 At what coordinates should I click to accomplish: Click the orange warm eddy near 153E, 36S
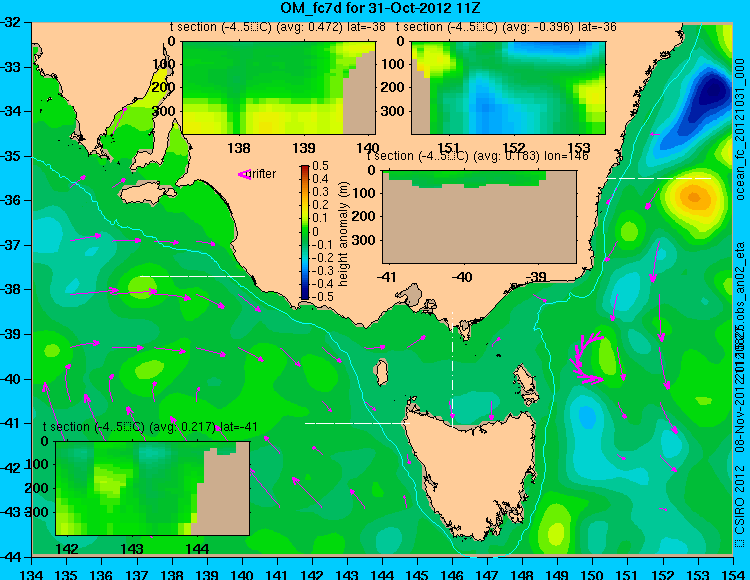point(694,197)
